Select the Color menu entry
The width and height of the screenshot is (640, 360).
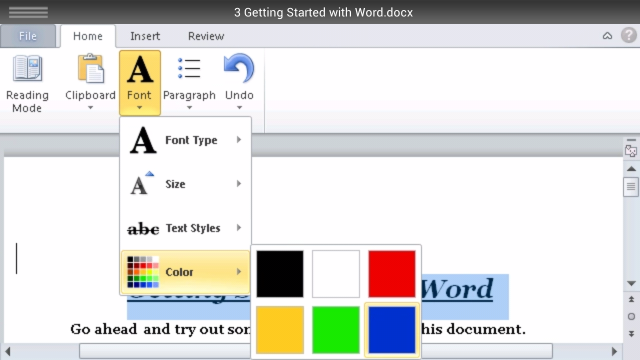coord(185,272)
